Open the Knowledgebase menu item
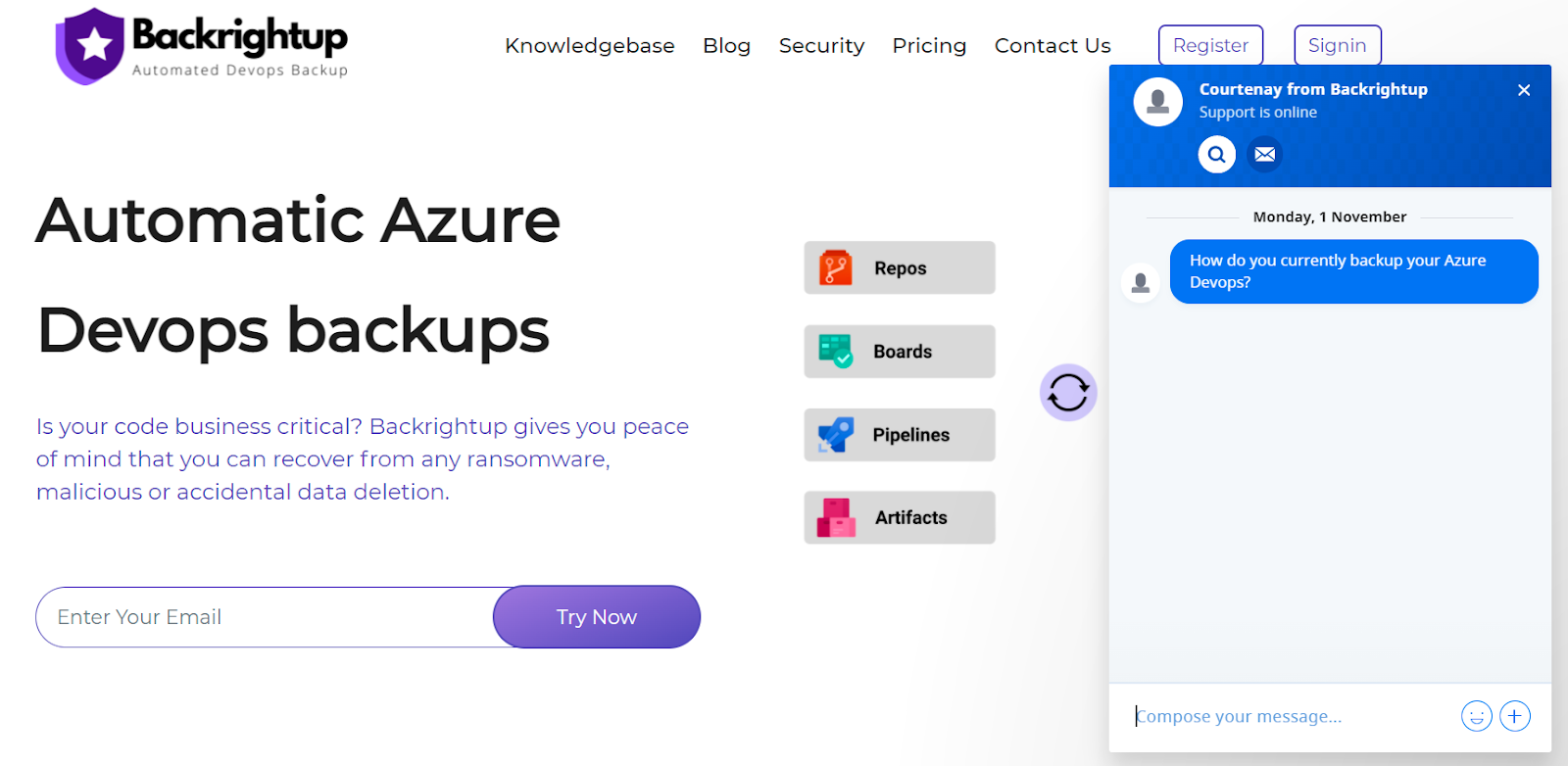The width and height of the screenshot is (1568, 766). tap(590, 46)
